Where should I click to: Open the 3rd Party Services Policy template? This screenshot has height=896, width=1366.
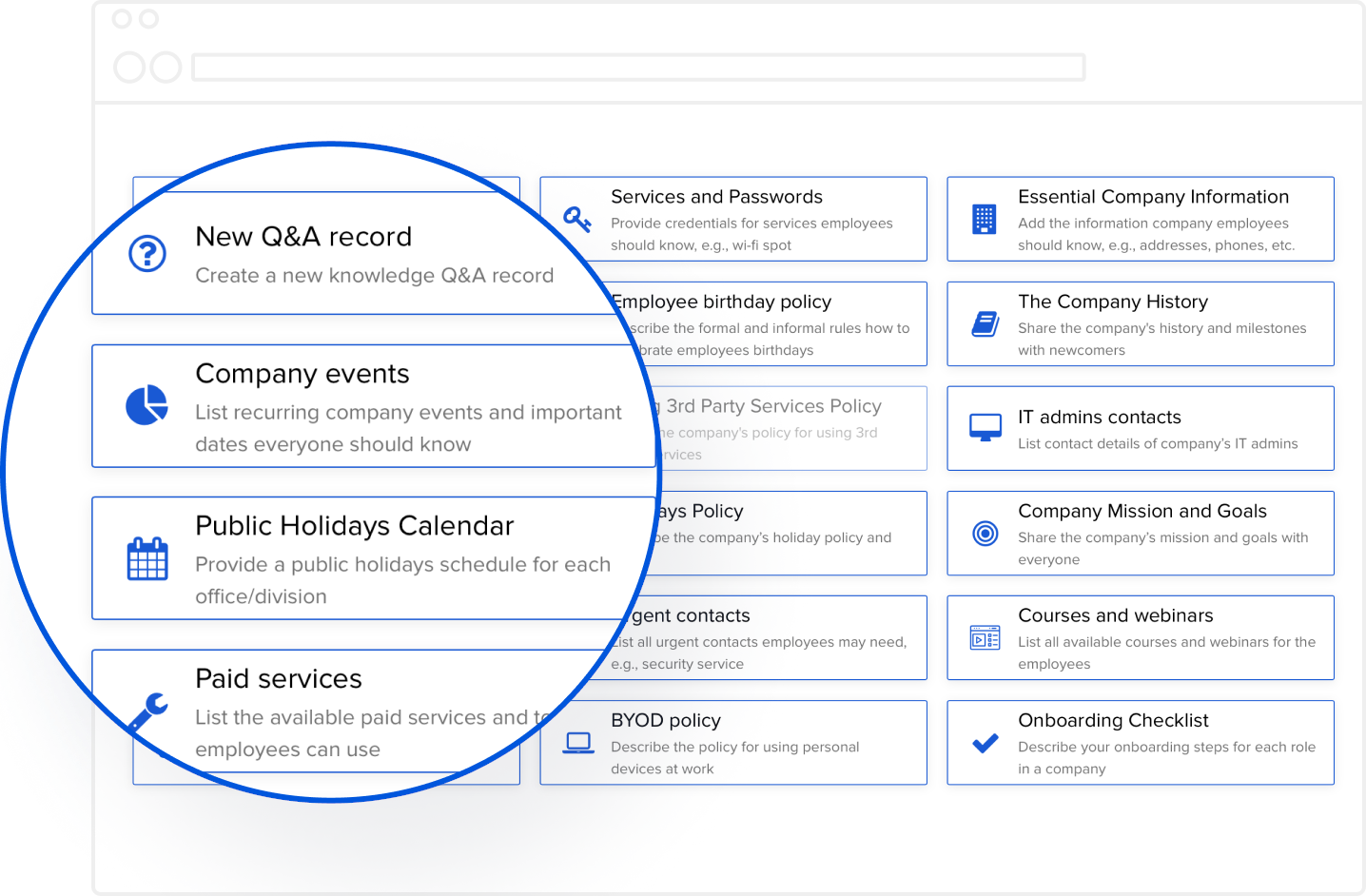click(x=780, y=428)
